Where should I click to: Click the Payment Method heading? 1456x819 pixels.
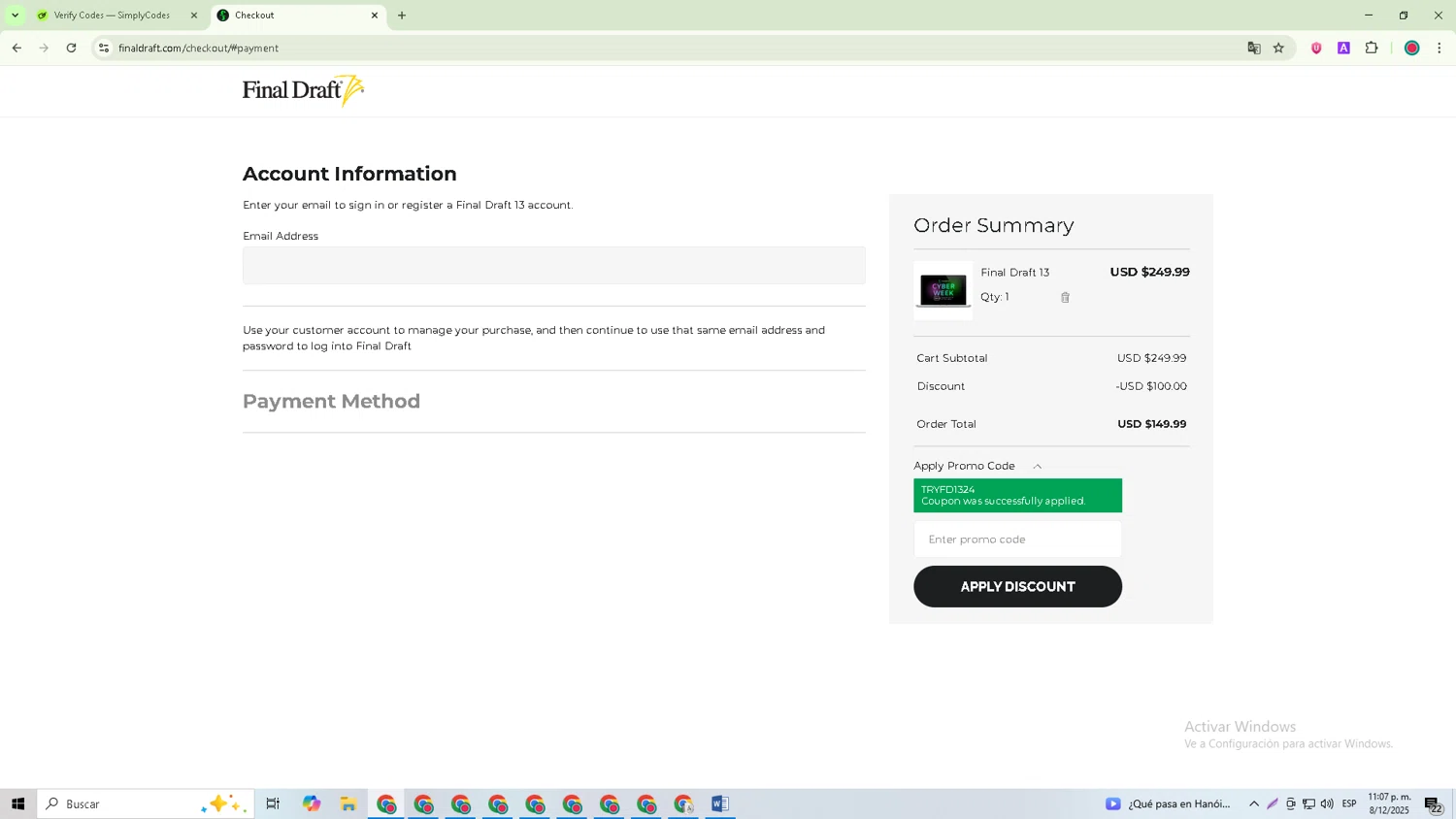[x=331, y=402]
